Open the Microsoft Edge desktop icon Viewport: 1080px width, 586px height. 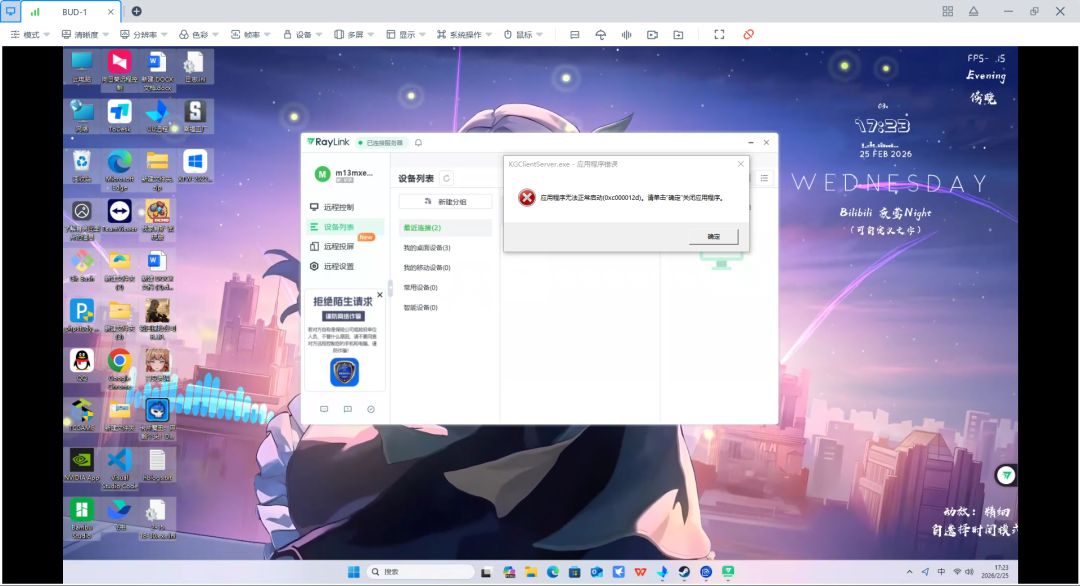click(119, 169)
